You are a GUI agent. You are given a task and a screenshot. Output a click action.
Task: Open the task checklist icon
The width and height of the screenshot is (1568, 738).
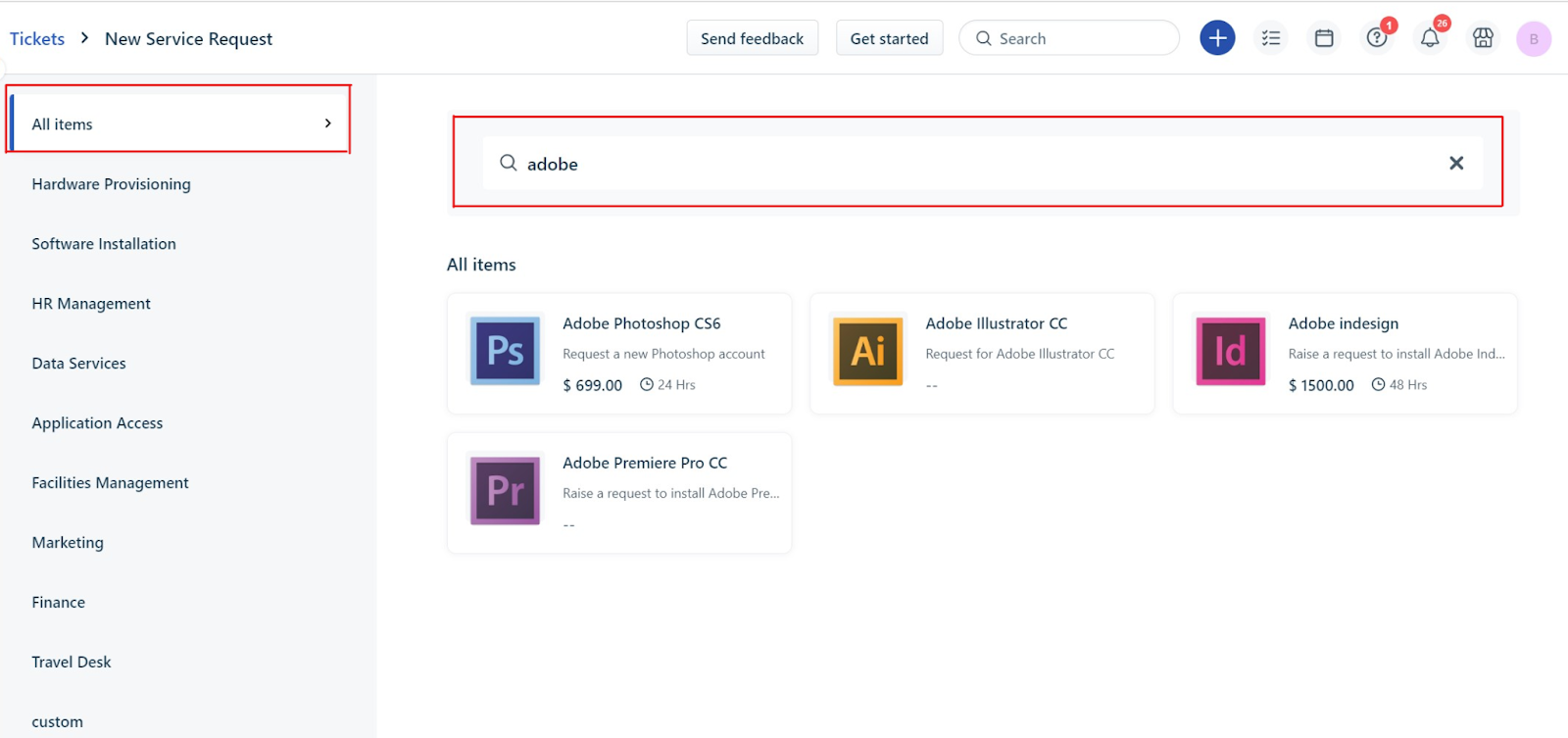(1271, 38)
